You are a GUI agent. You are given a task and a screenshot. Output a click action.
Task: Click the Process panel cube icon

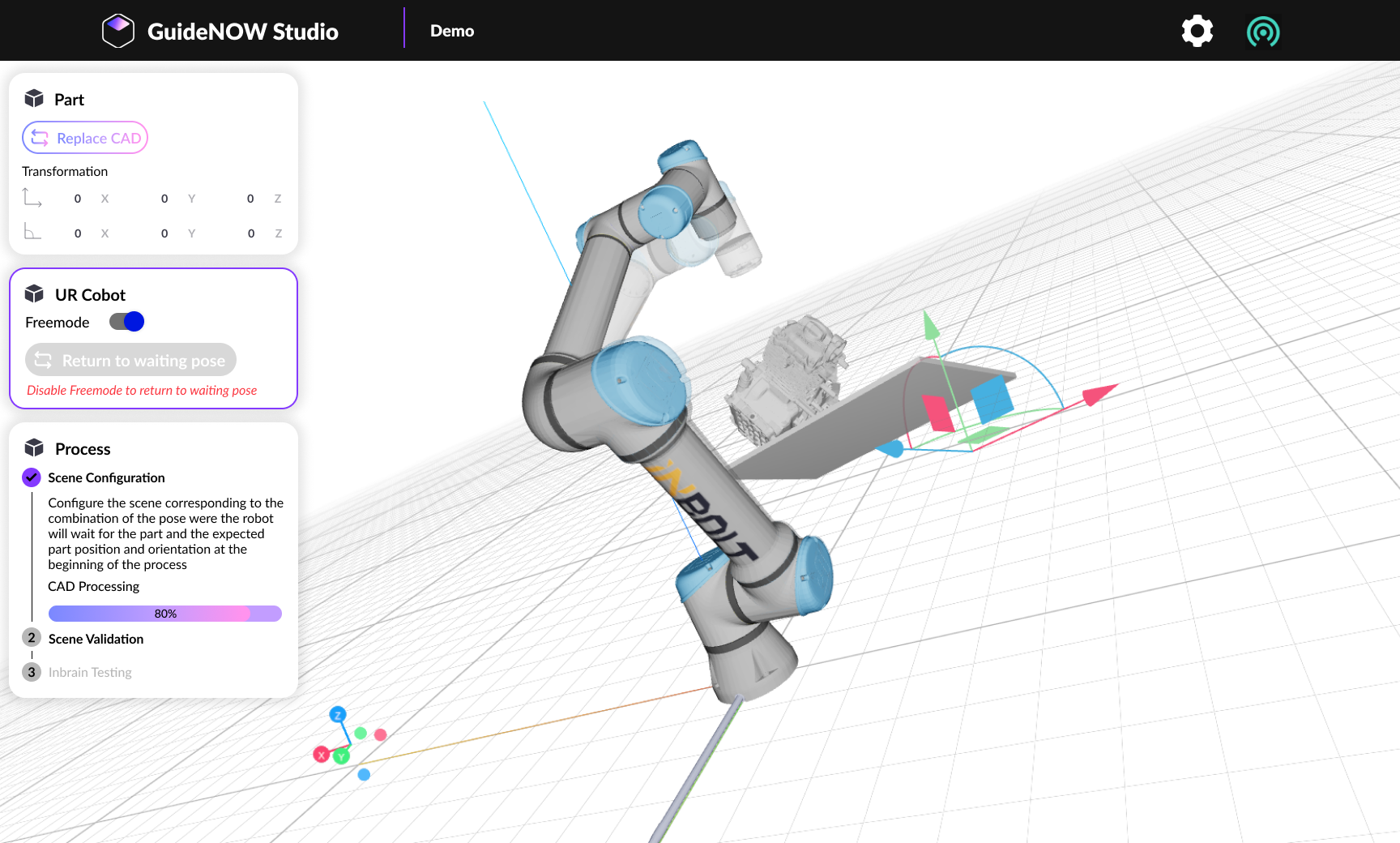coord(34,448)
